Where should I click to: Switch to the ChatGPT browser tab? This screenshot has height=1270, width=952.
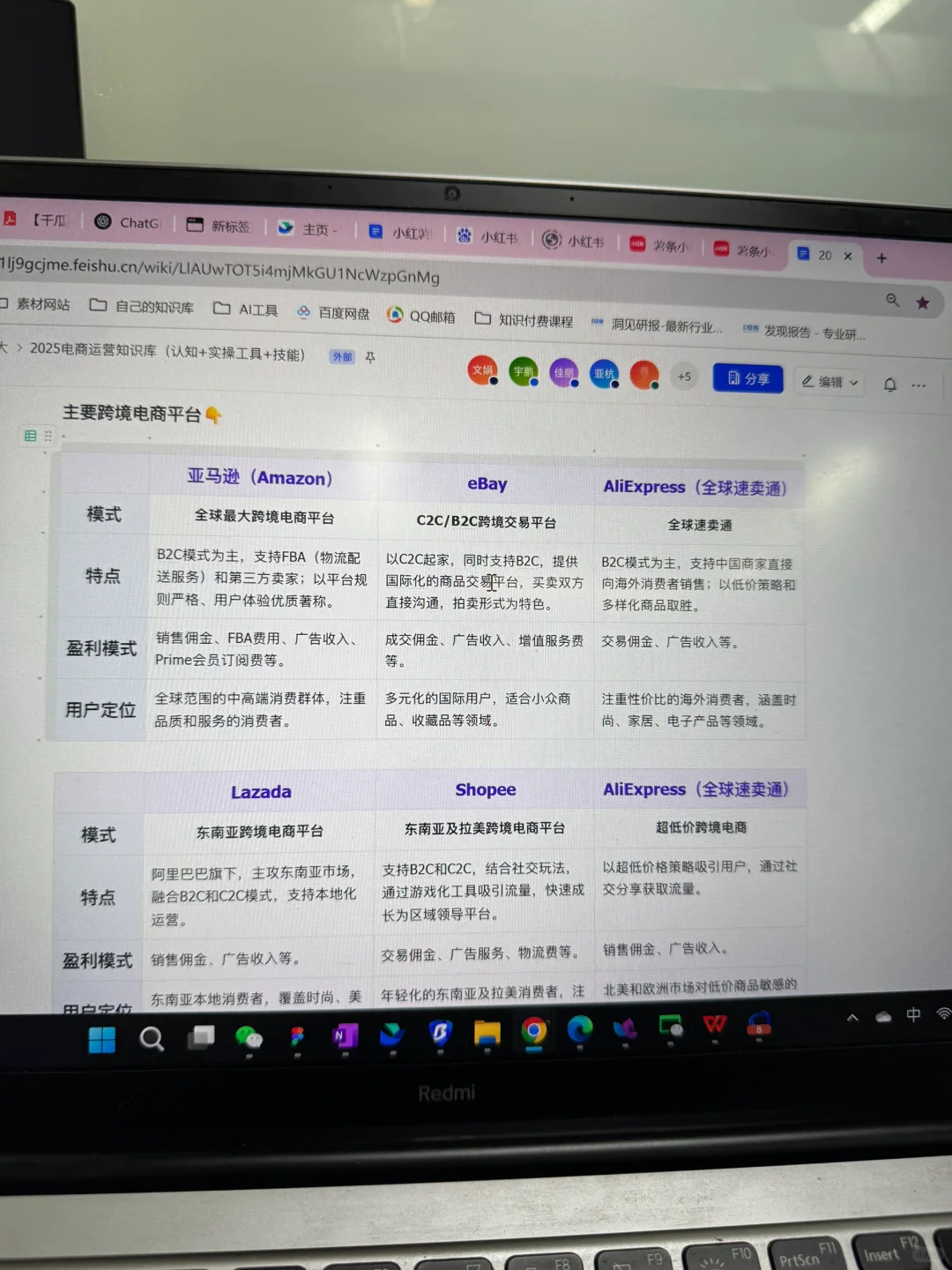[128, 222]
